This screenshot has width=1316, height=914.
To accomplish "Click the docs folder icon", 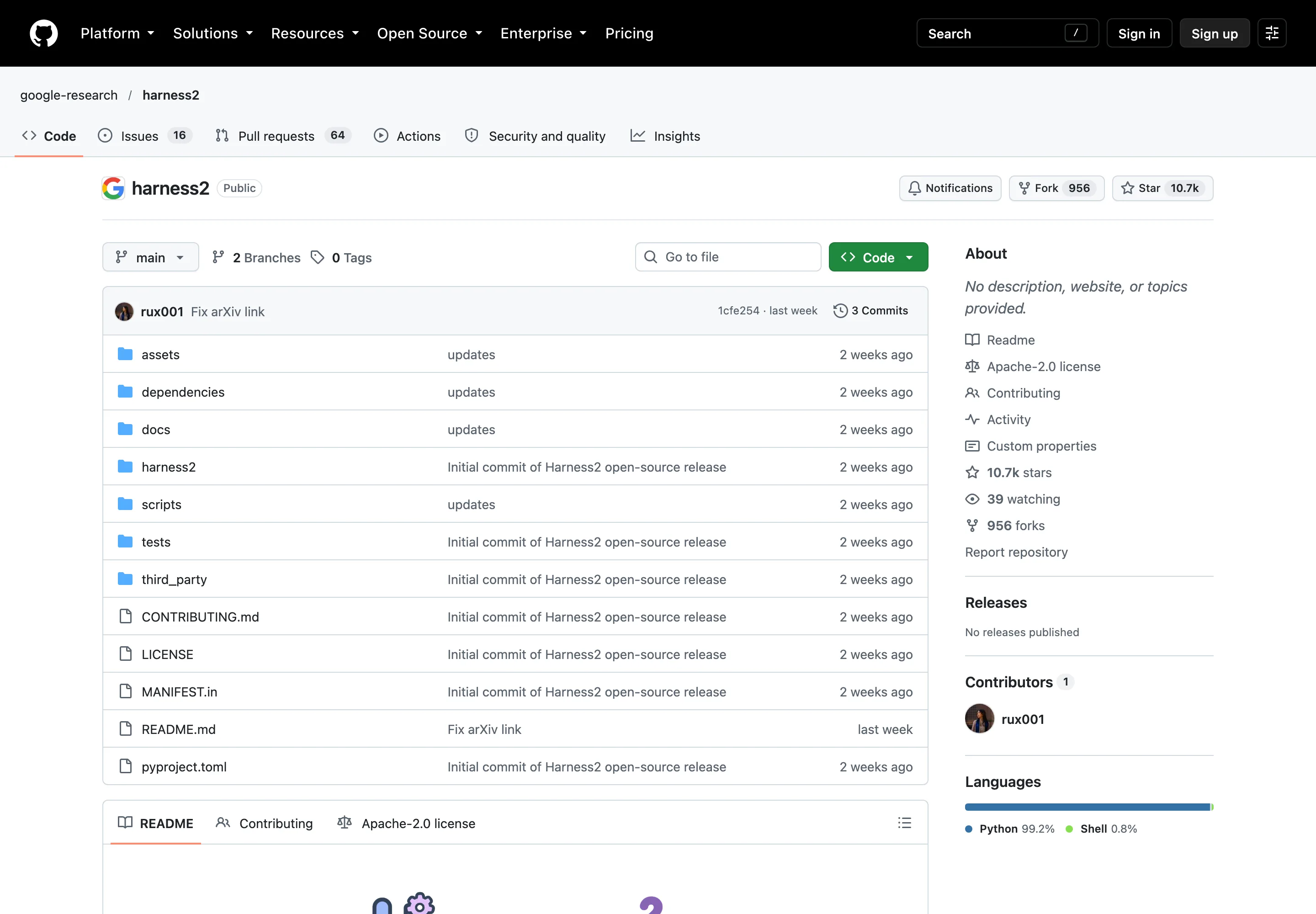I will click(x=125, y=429).
